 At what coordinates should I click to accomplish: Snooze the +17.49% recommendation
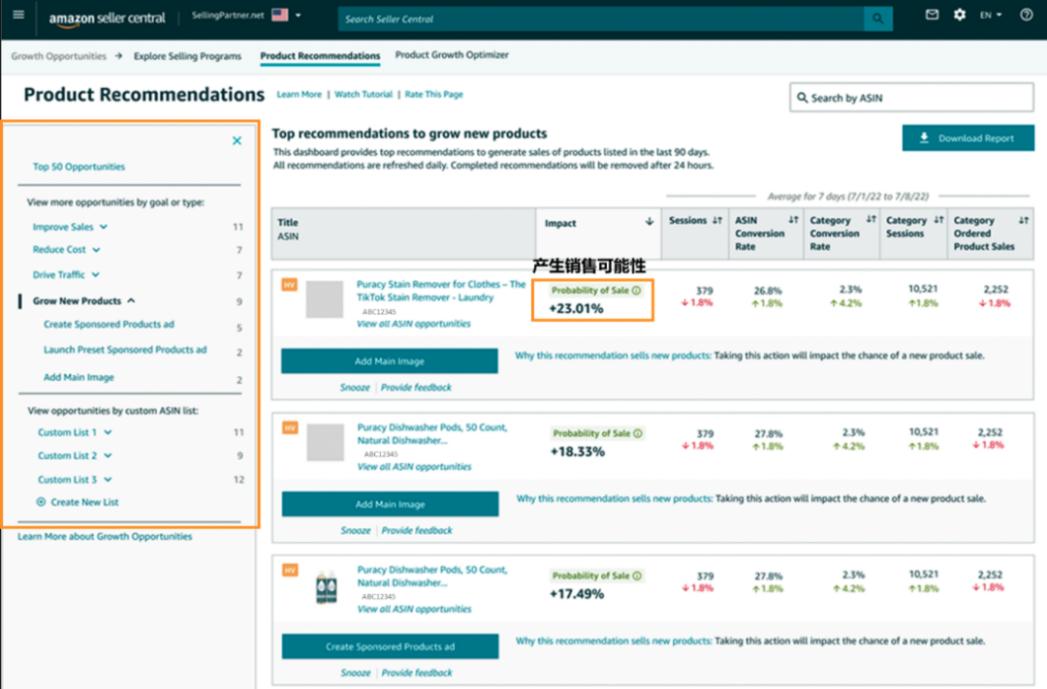click(355, 672)
